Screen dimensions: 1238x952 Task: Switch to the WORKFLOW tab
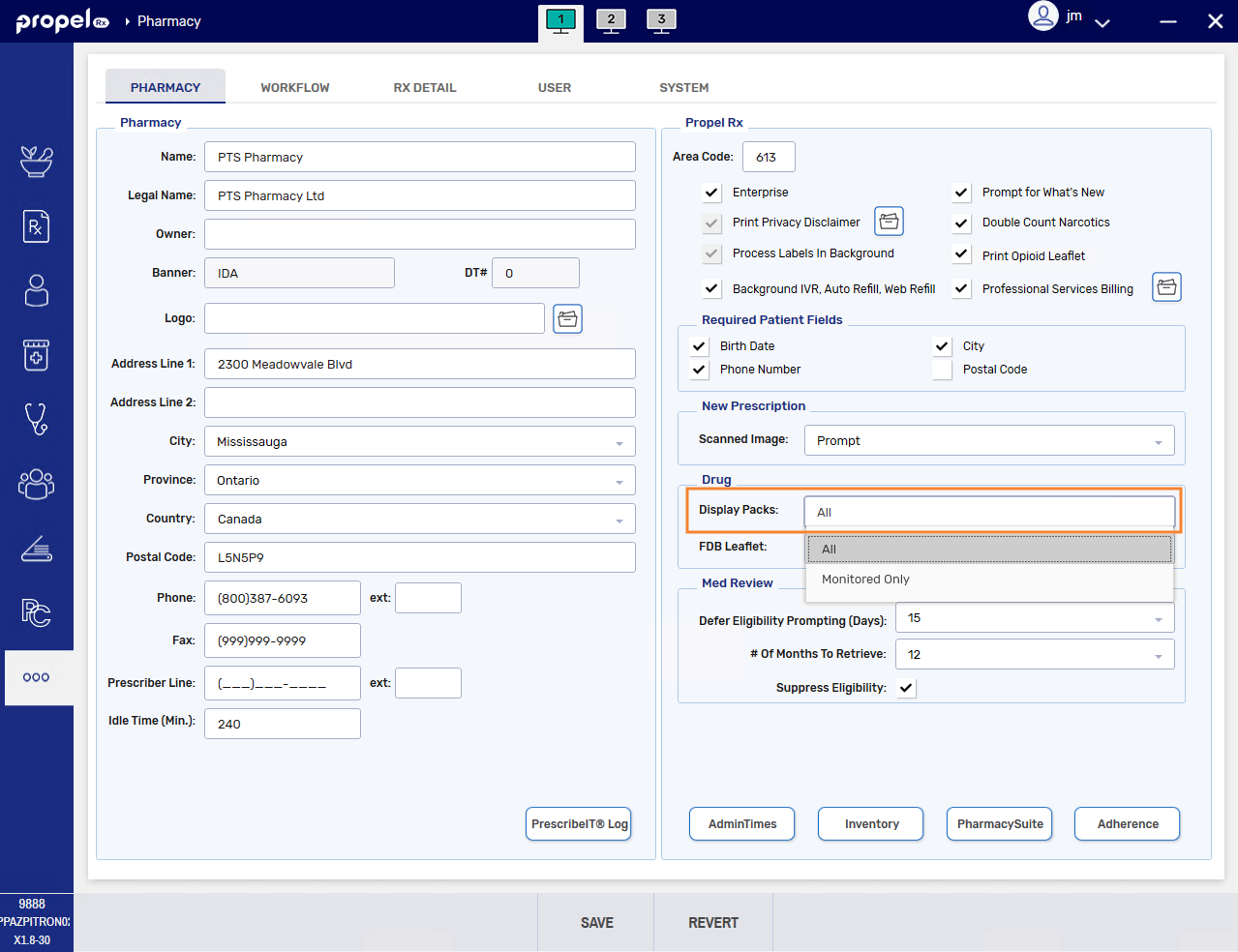[x=295, y=87]
